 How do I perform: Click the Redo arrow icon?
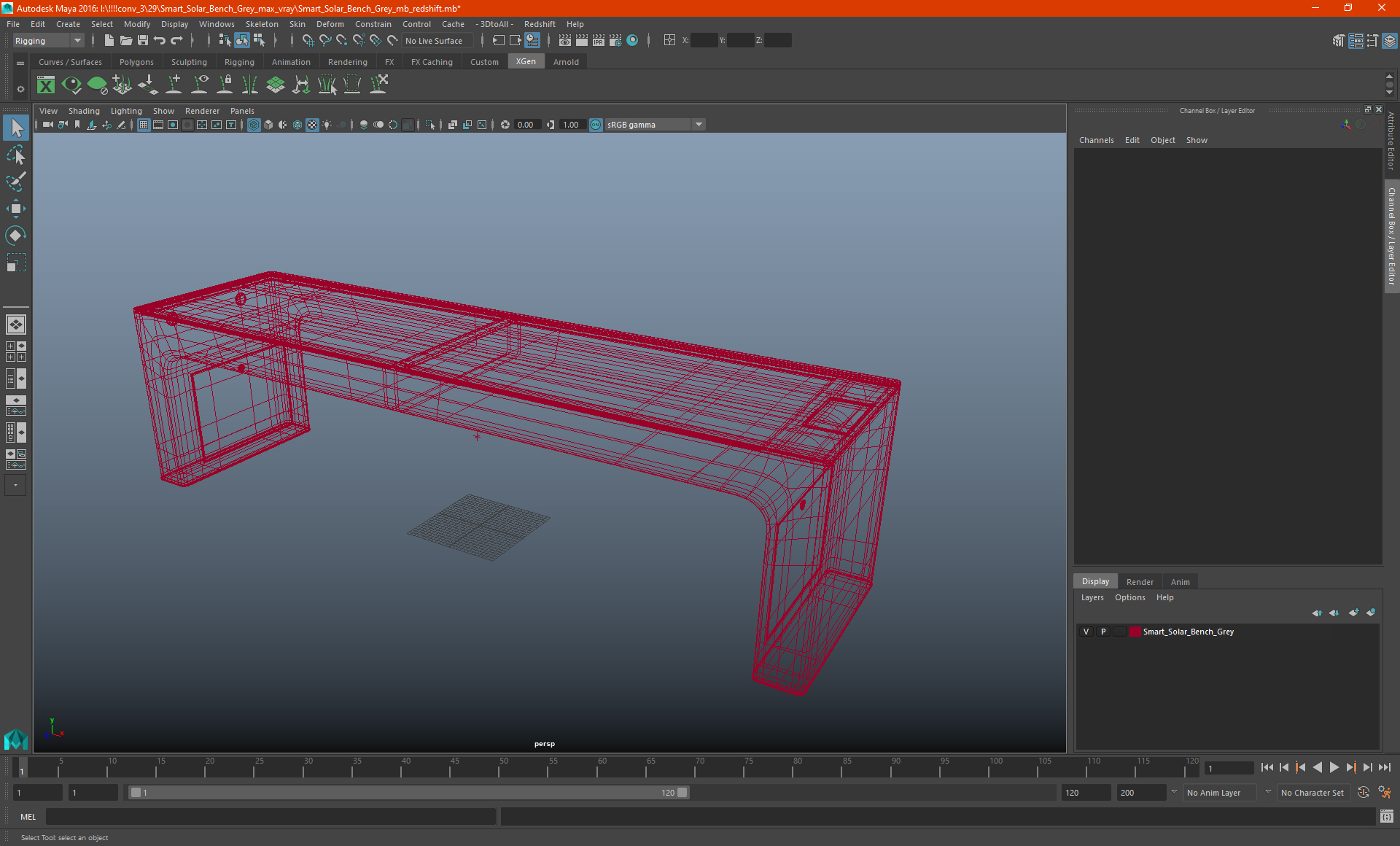[176, 41]
